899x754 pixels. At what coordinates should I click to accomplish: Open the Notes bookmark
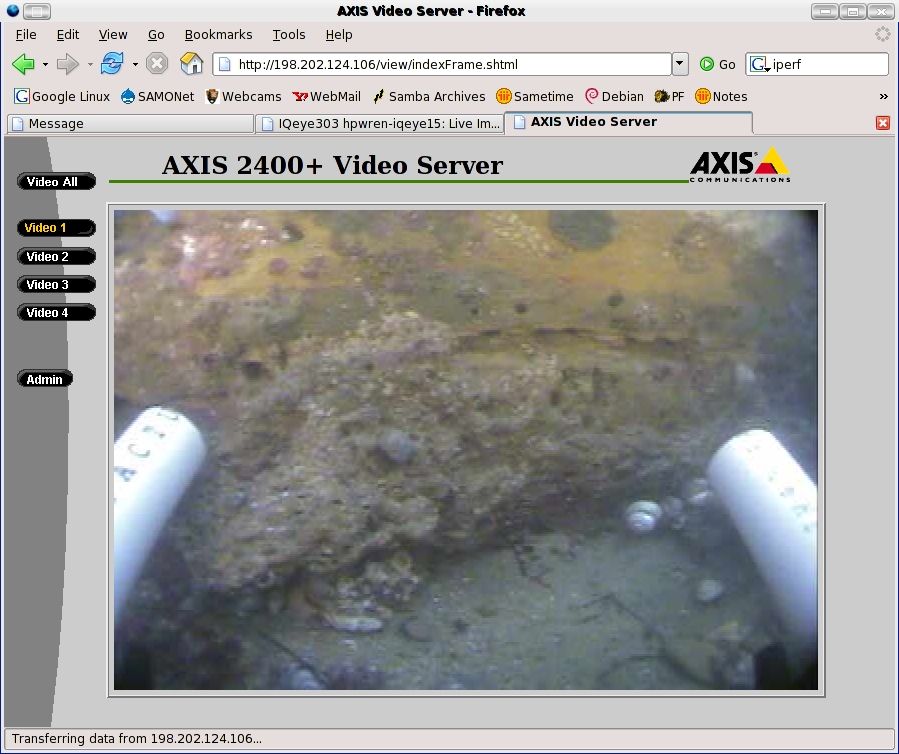coord(721,96)
